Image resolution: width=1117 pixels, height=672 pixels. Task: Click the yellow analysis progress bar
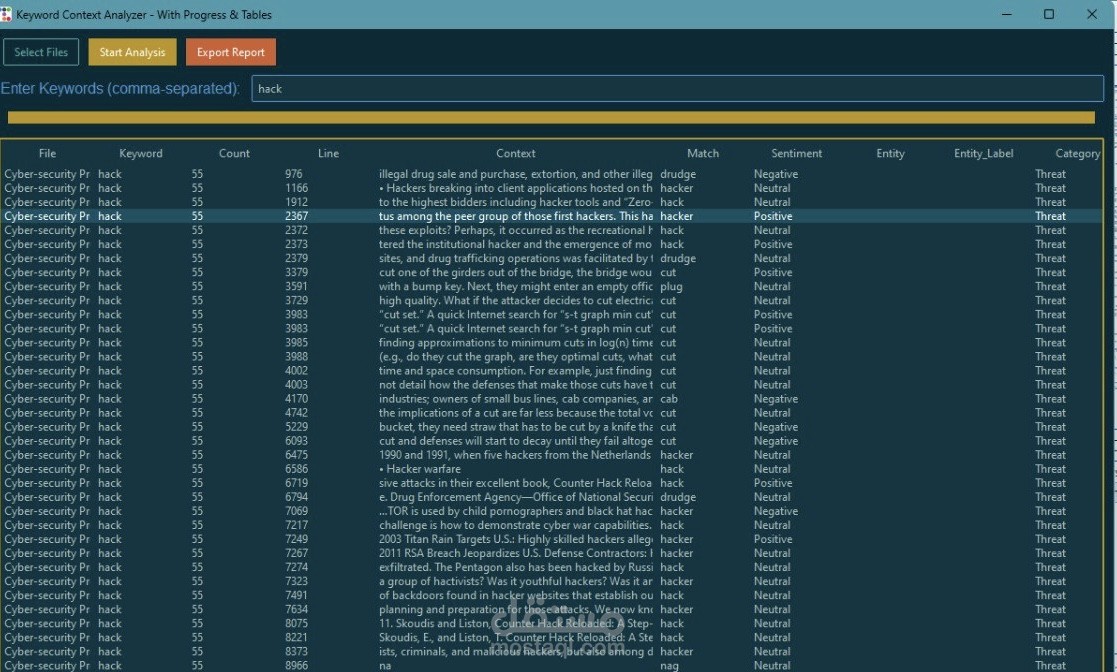click(x=551, y=118)
